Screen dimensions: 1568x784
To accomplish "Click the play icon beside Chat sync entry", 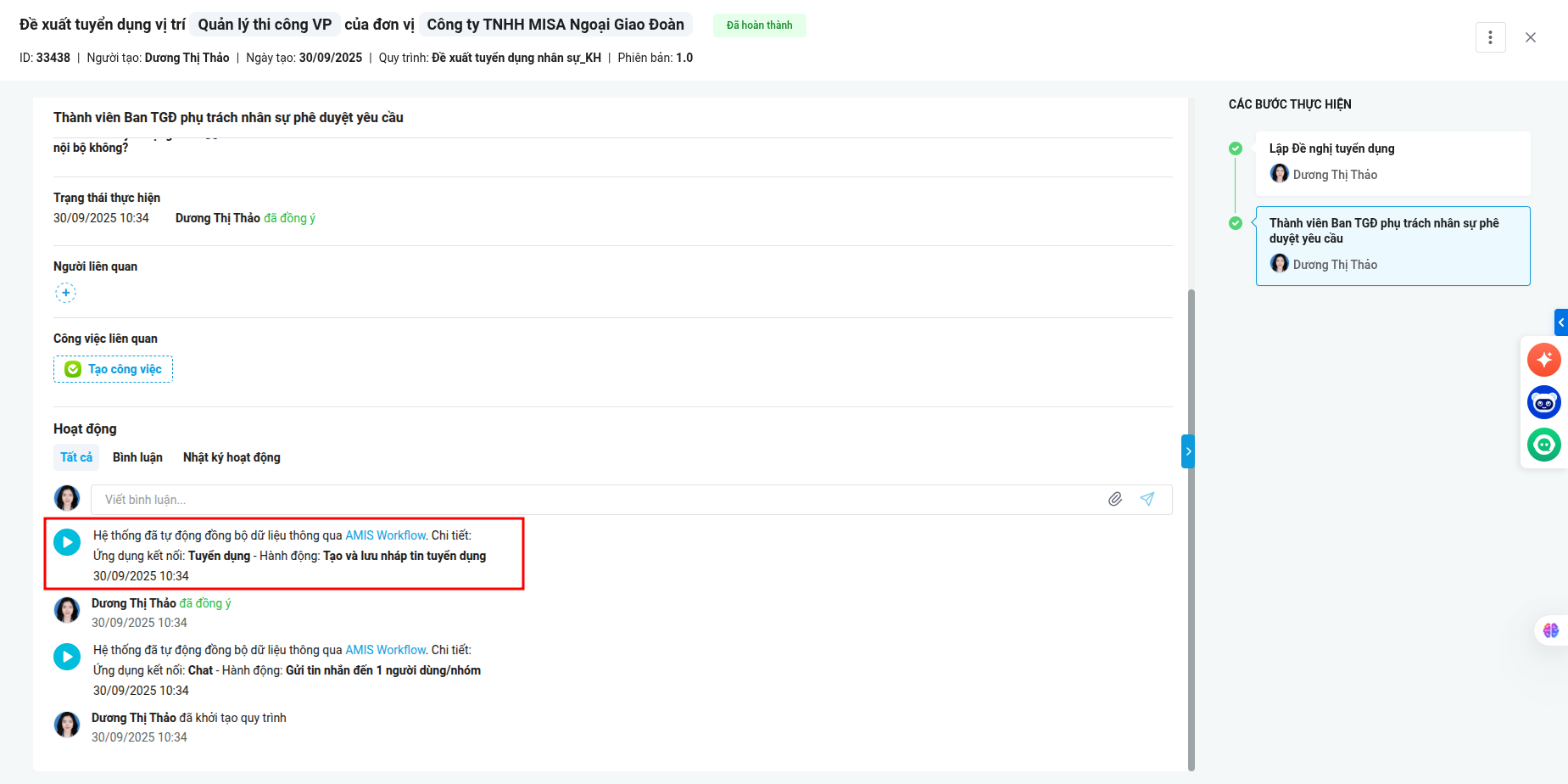I will point(67,656).
